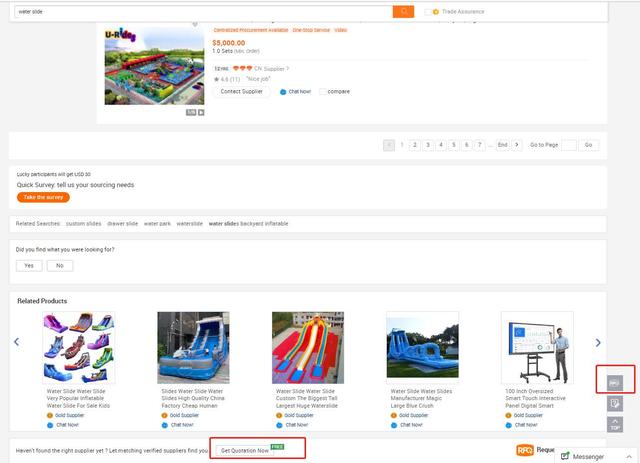Open the Centralized Procurement Available link
The image size is (640, 463).
pyautogui.click(x=251, y=30)
